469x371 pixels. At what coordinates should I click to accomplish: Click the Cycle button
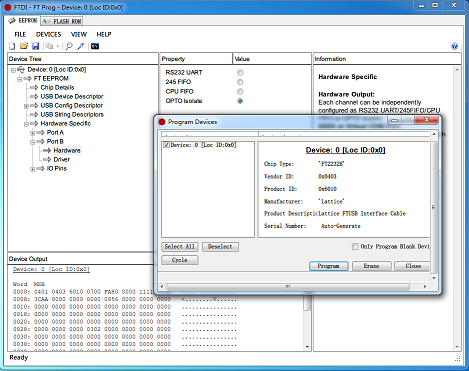coord(180,260)
